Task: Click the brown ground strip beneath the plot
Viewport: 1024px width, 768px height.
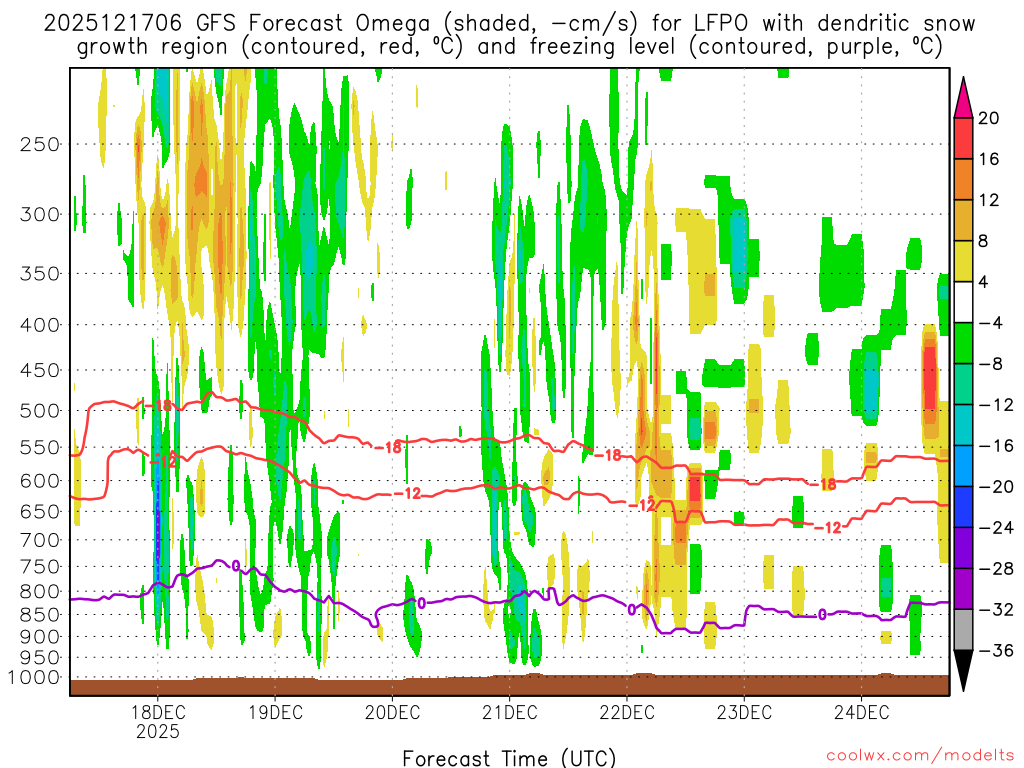Action: coord(509,685)
